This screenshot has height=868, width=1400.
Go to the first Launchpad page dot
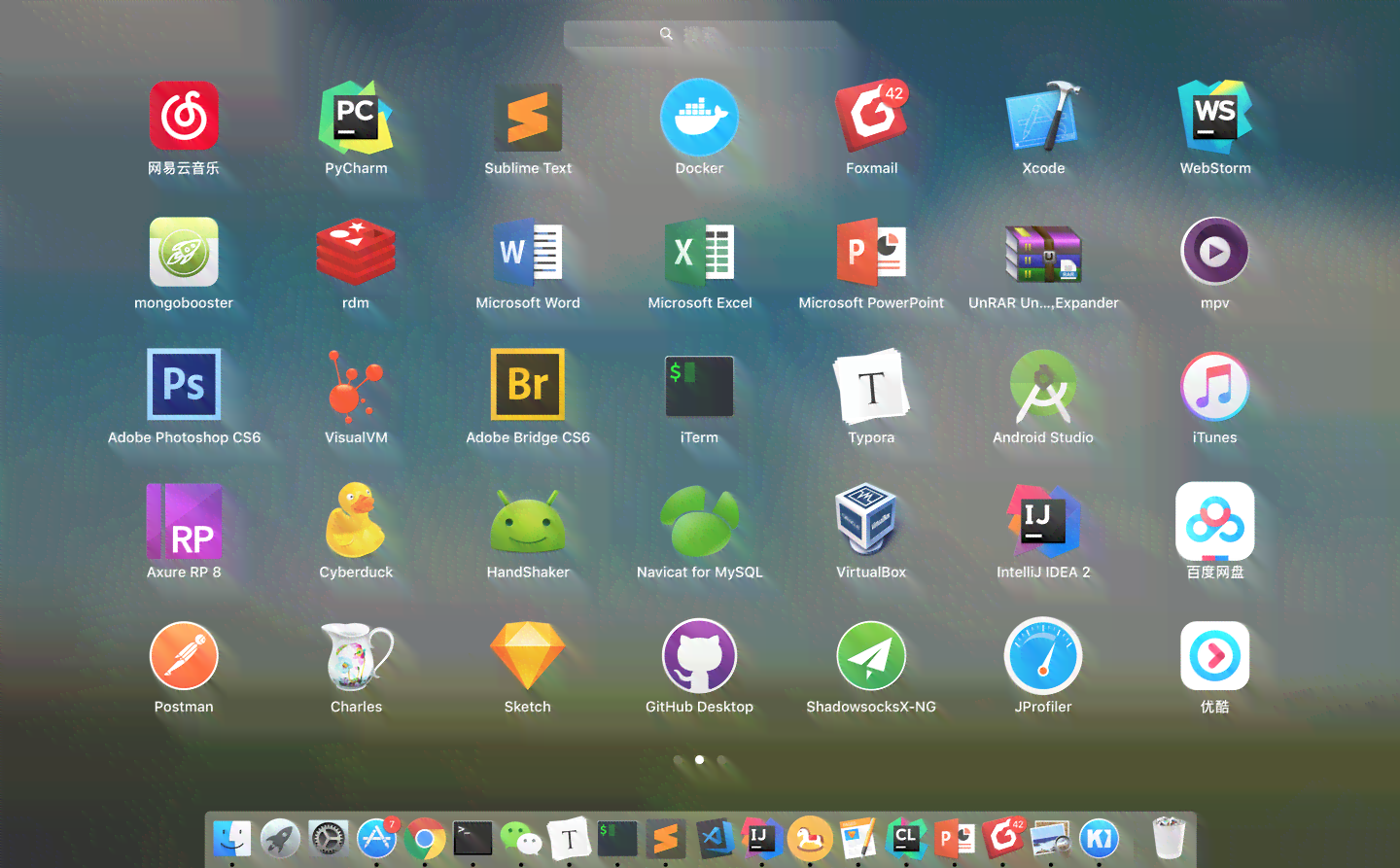[x=678, y=760]
